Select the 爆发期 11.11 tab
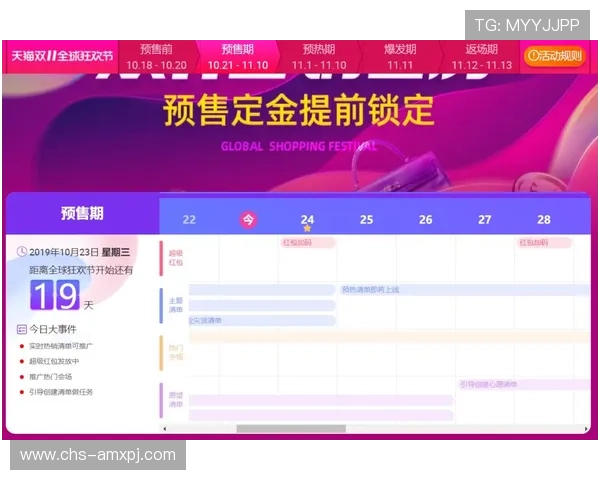Screen dimensions: 600x480 coord(400,56)
